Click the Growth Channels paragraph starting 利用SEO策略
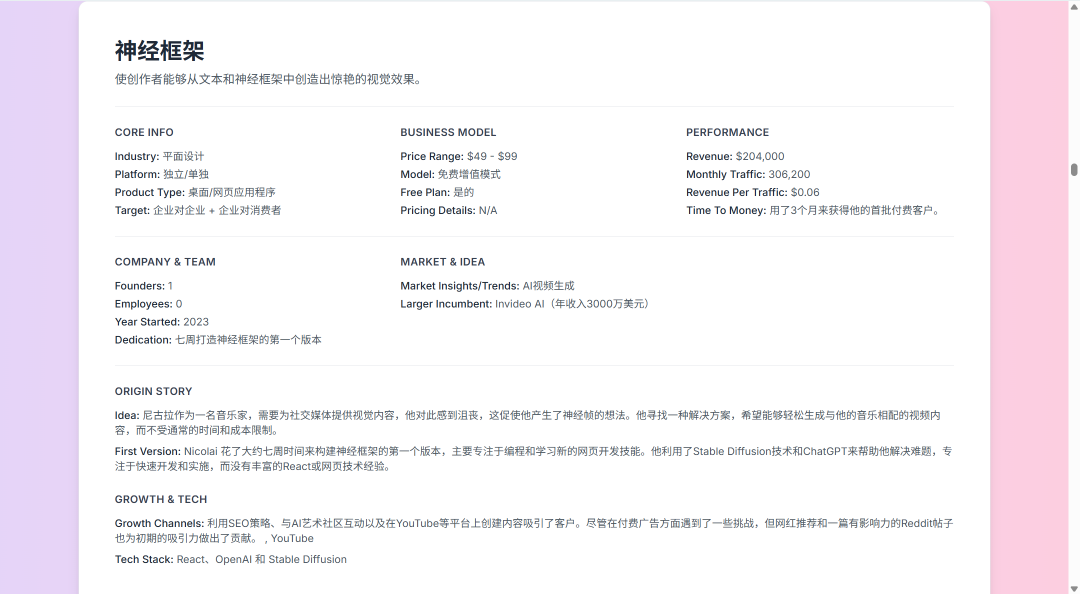Screen dimensions: 1080x594 tap(534, 531)
